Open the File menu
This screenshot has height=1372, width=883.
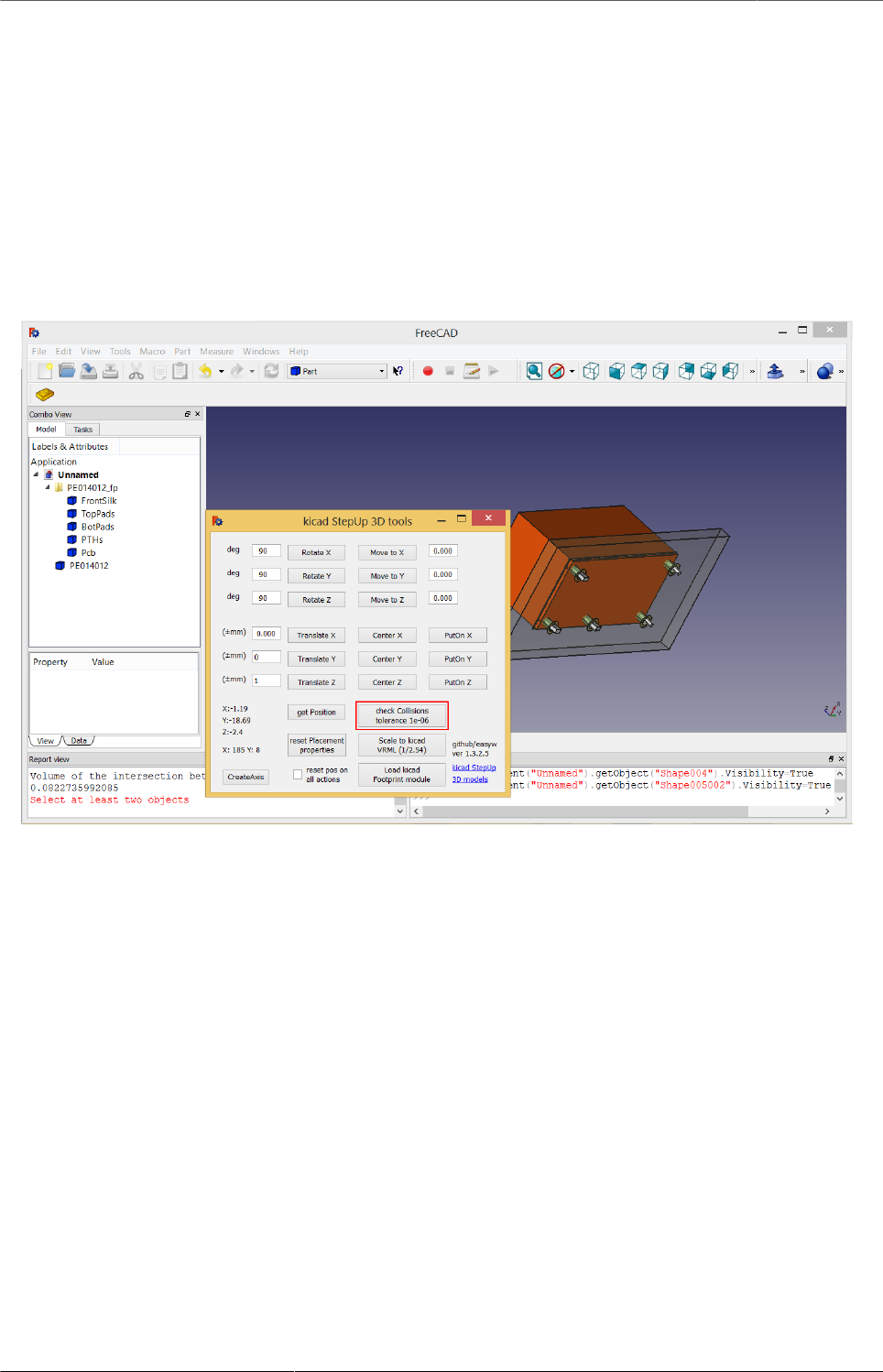coord(38,351)
